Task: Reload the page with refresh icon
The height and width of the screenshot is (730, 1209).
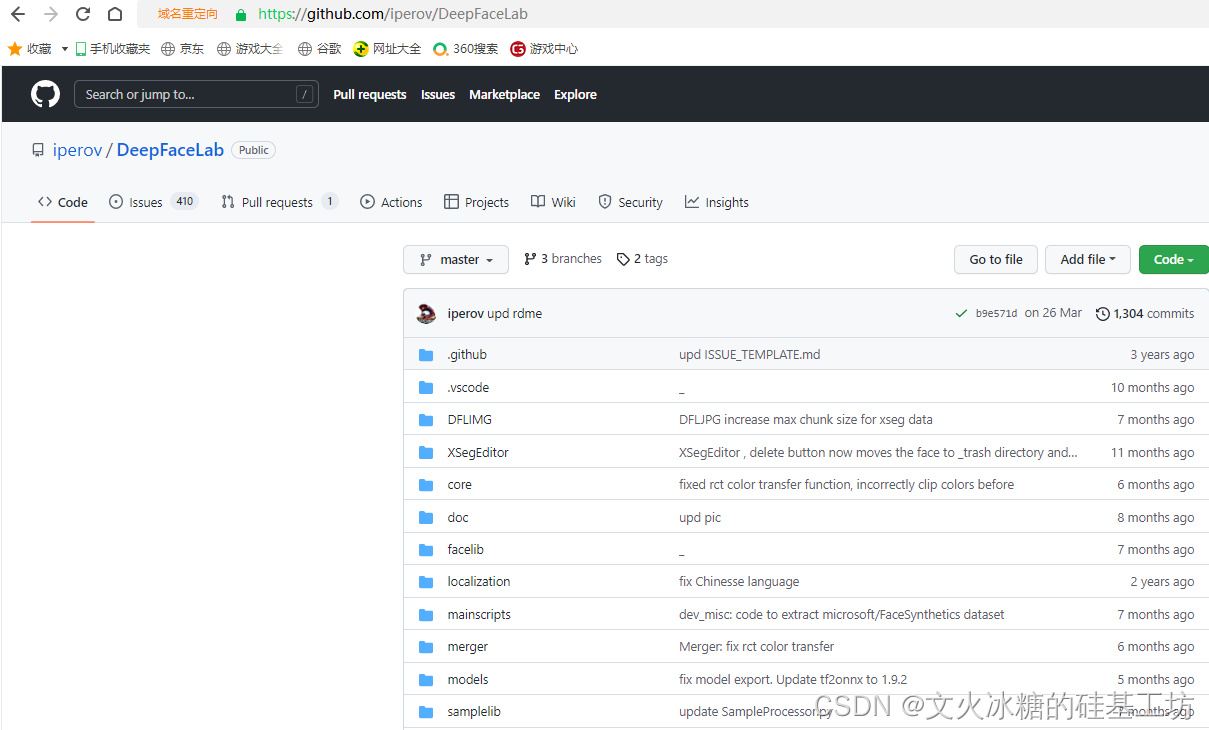Action: (83, 14)
